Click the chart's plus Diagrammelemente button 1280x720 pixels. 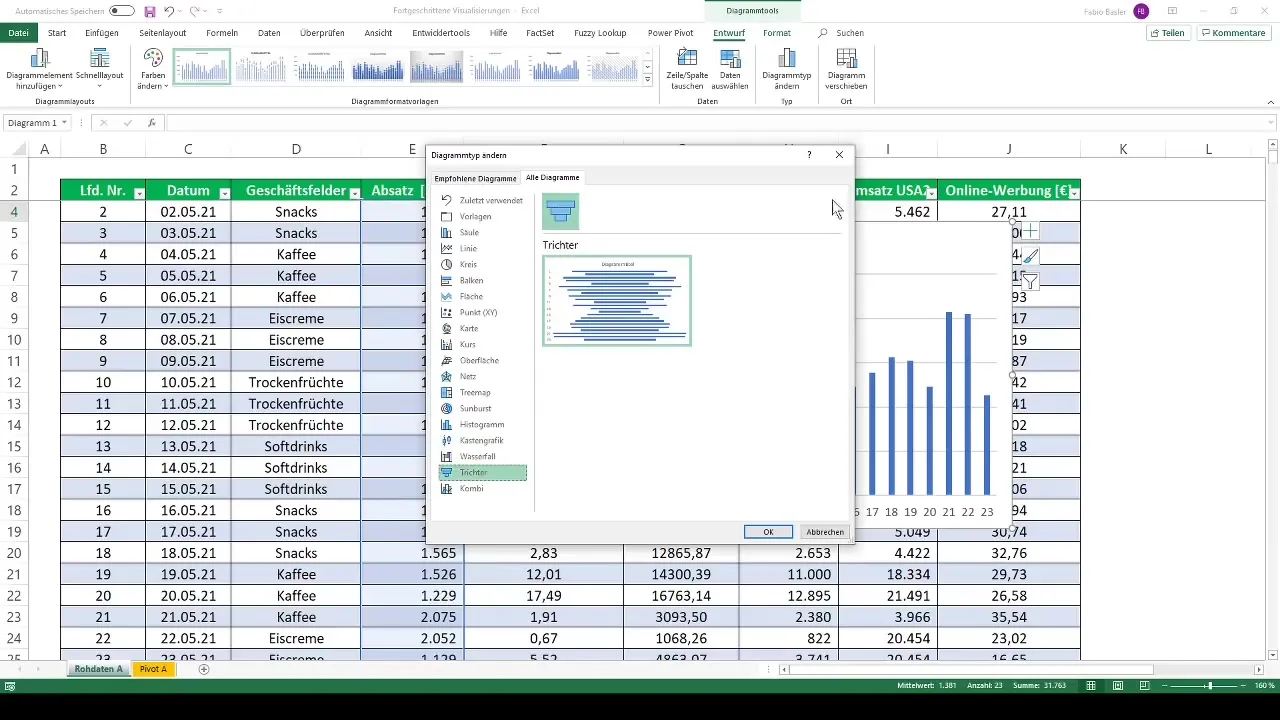pyautogui.click(x=1030, y=231)
